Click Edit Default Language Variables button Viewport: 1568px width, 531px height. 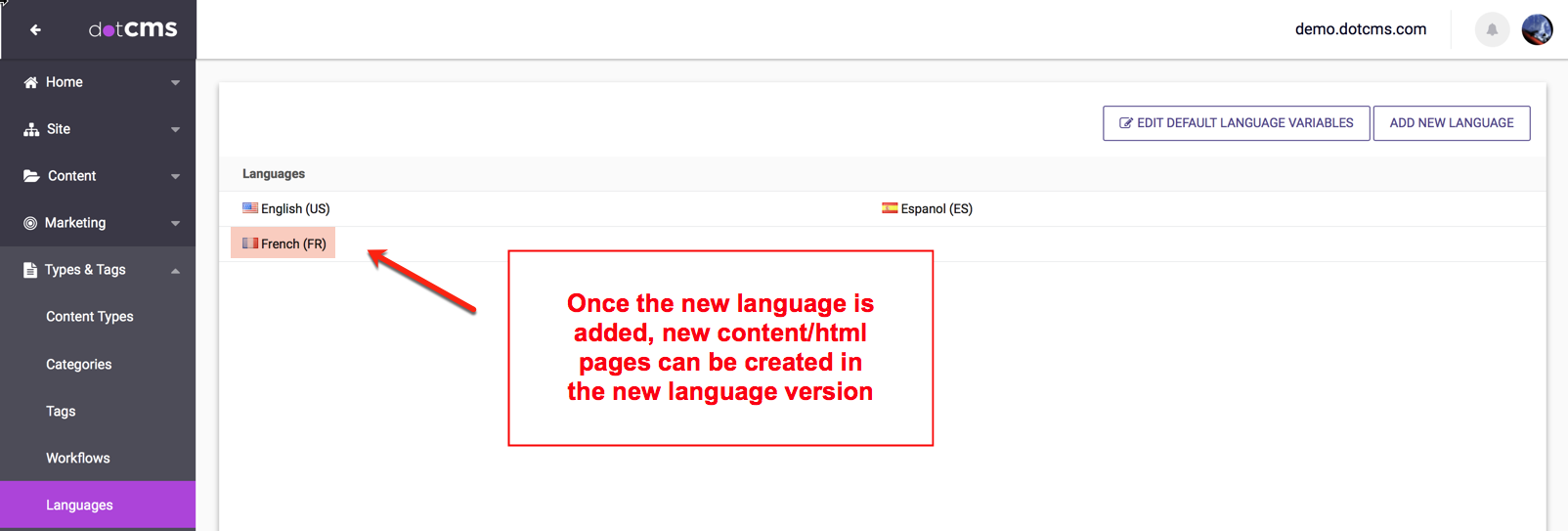1236,123
